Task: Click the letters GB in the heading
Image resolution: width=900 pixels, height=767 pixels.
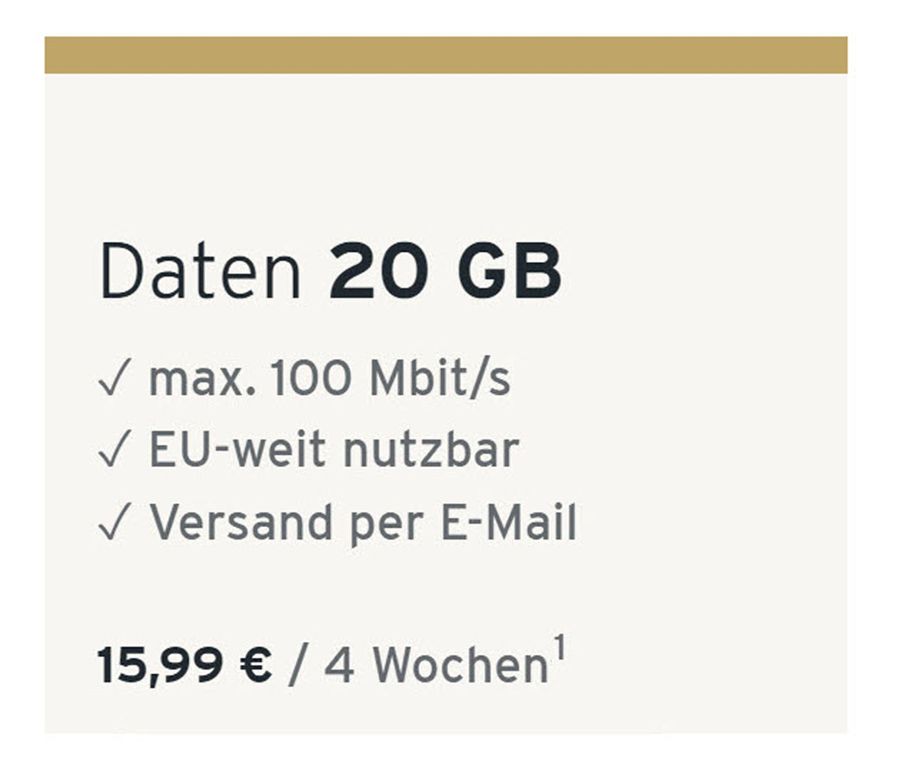Action: tap(510, 272)
